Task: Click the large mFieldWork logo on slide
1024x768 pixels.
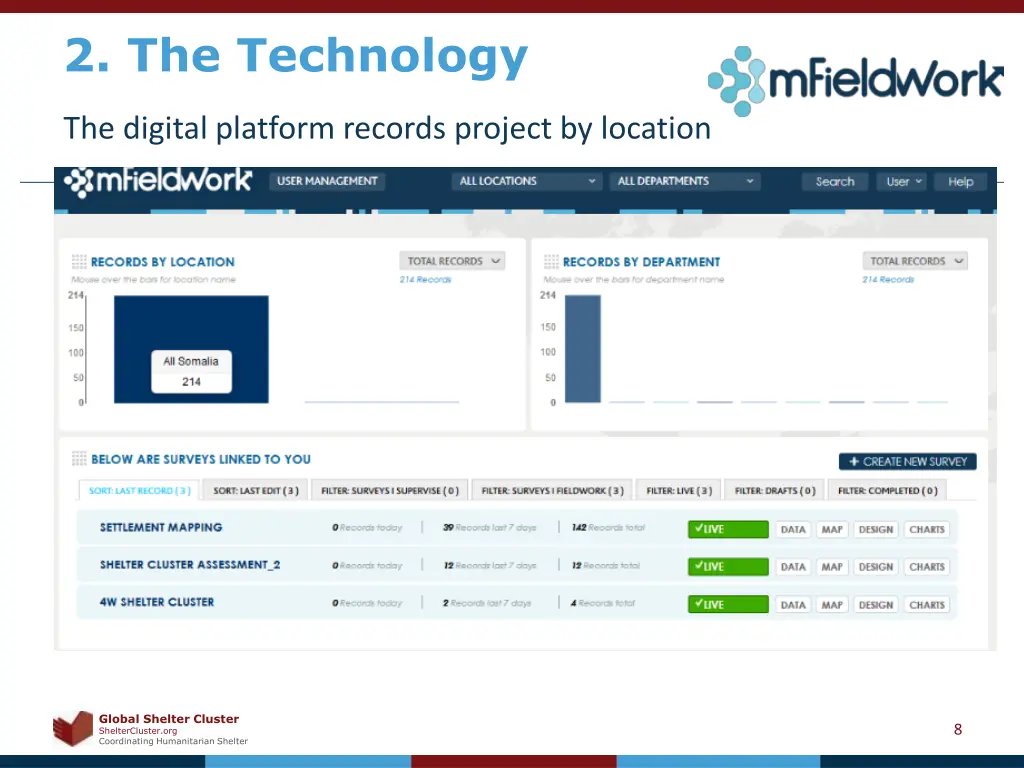Action: [x=856, y=81]
